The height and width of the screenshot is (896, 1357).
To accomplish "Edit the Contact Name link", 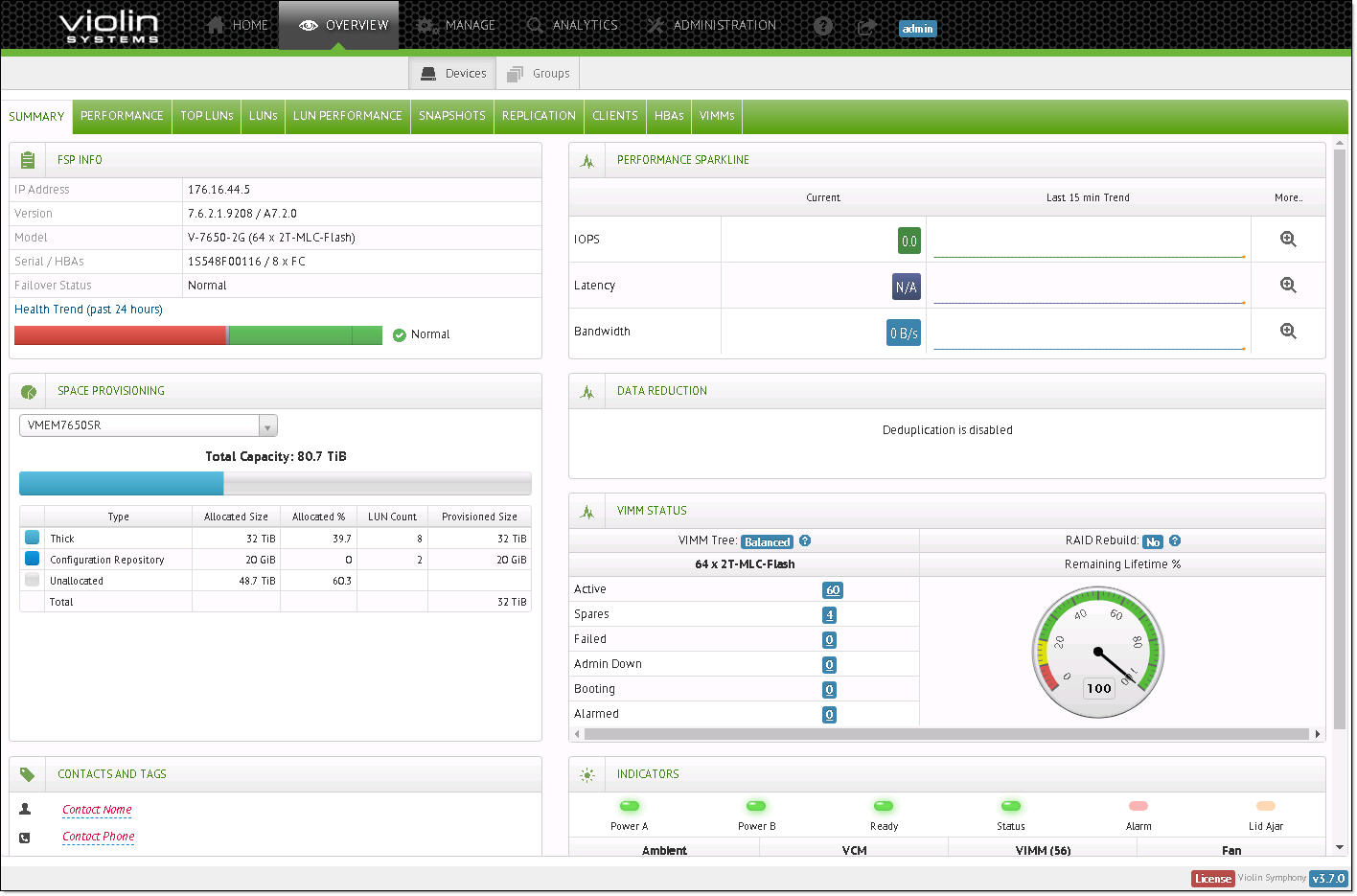I will coord(97,810).
